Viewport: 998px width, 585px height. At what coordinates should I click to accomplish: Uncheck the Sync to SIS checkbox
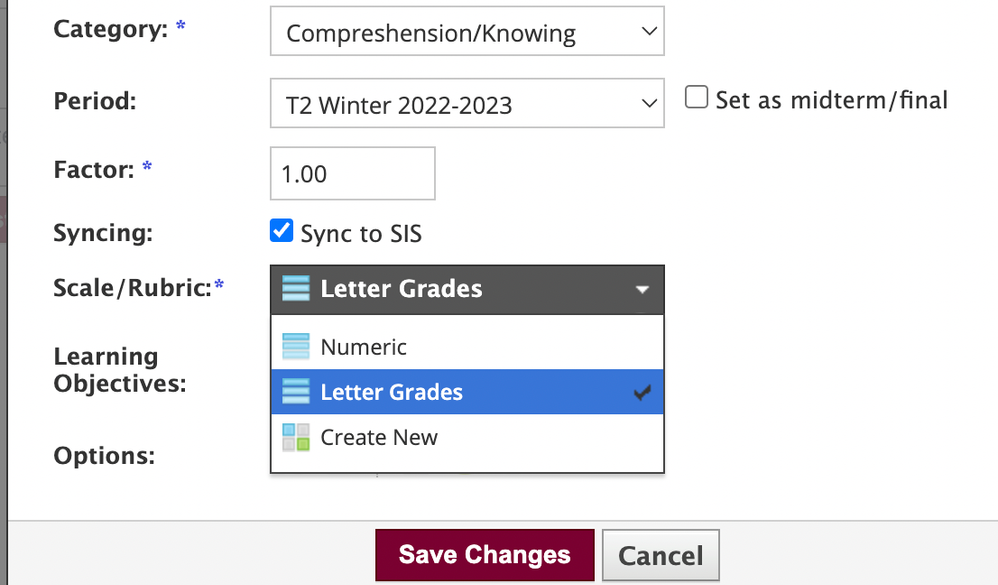282,232
